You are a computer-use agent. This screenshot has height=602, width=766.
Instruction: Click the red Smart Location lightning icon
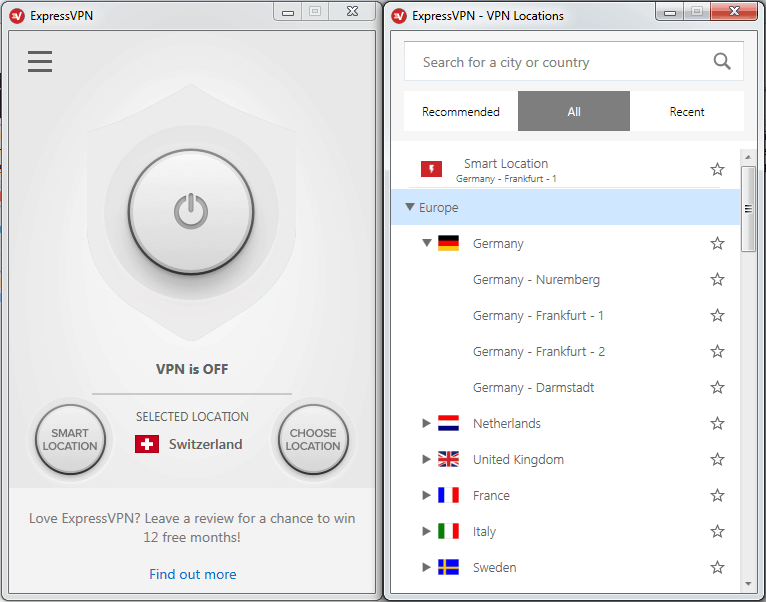(431, 169)
